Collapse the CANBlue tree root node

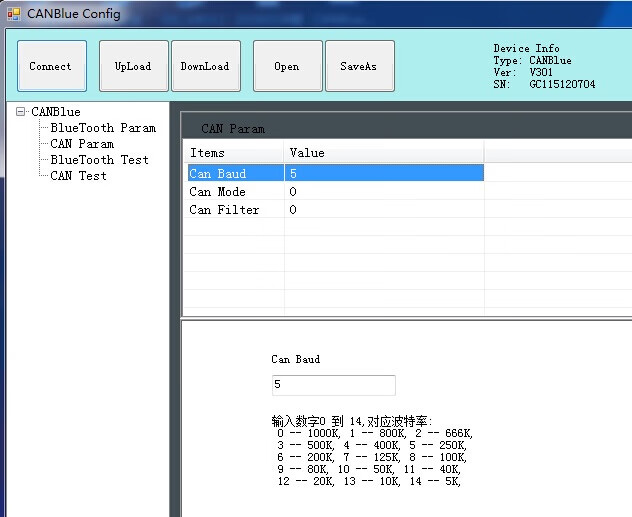point(21,112)
